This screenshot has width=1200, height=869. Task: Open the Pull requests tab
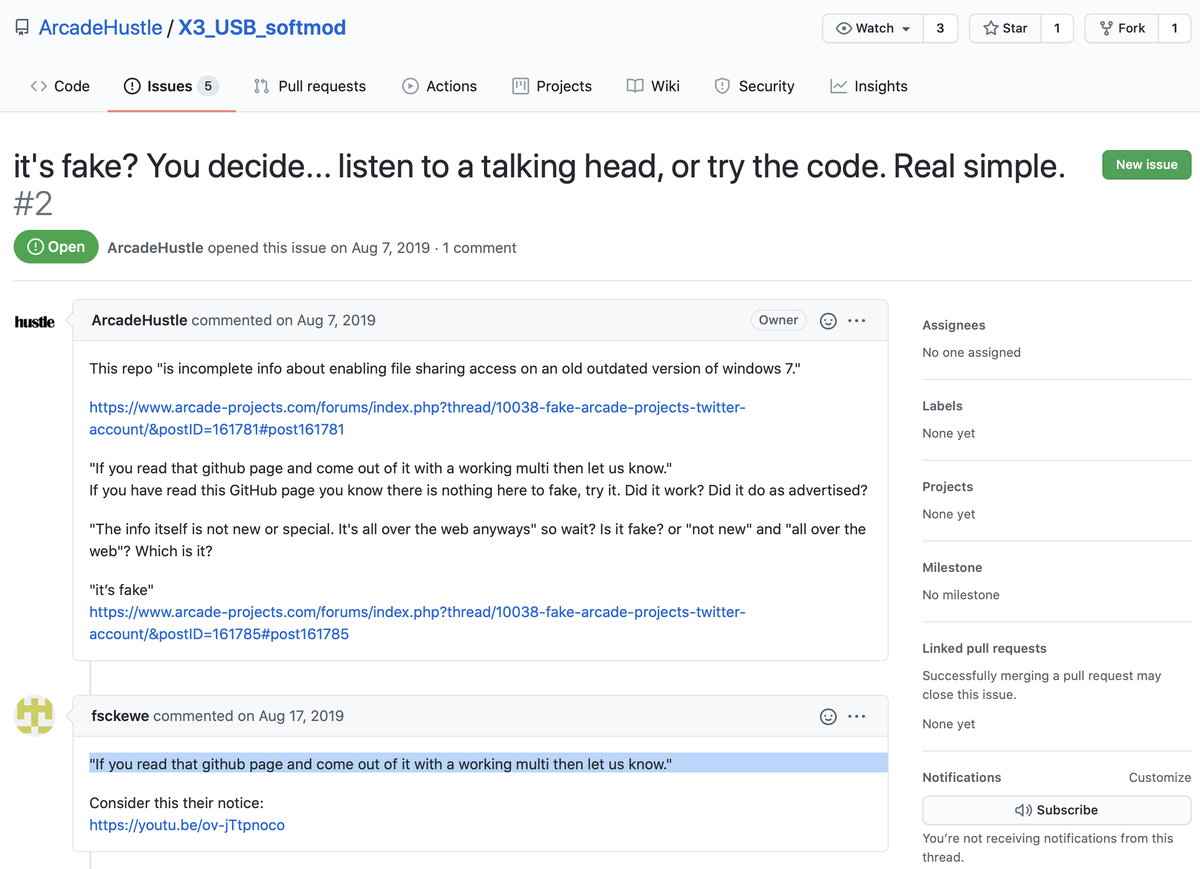310,86
